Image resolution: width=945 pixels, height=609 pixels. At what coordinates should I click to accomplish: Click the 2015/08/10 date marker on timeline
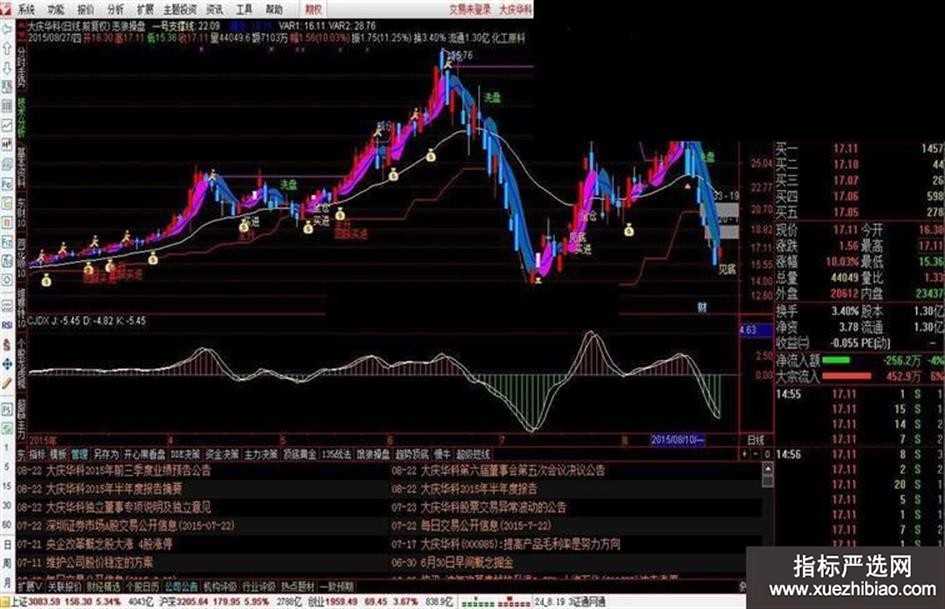(x=677, y=440)
